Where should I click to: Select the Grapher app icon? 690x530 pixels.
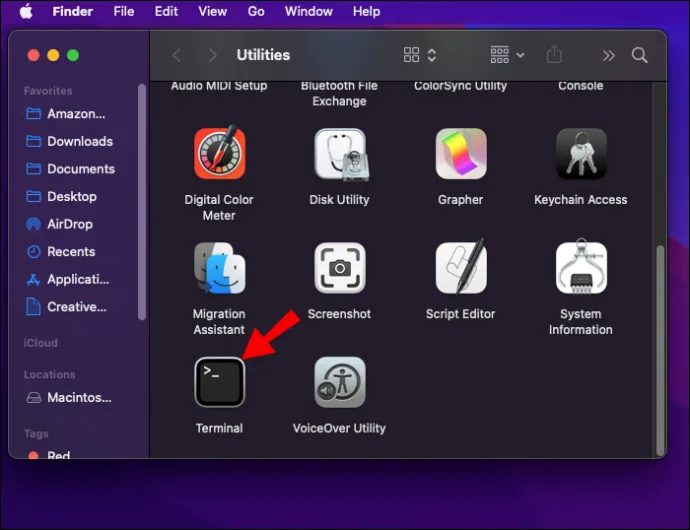coord(461,153)
